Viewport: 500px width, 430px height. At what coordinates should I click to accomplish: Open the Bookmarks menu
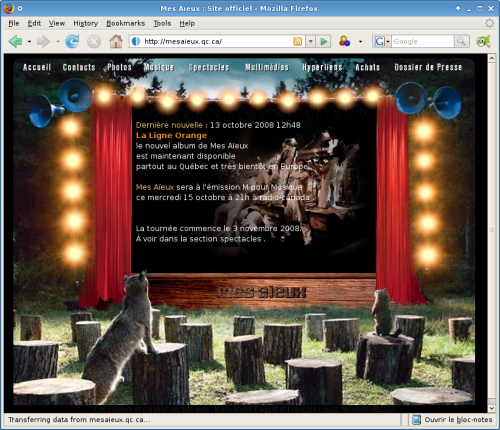pyautogui.click(x=126, y=23)
